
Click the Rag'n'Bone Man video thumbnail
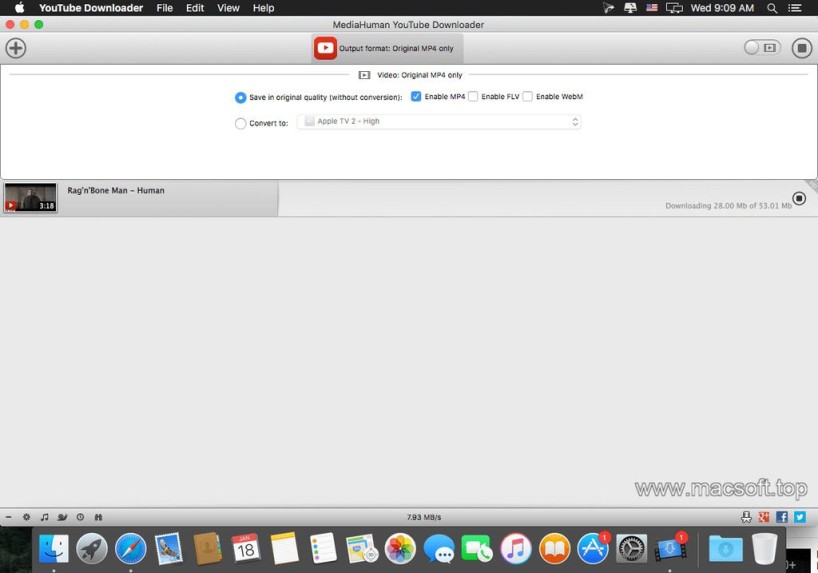30,198
